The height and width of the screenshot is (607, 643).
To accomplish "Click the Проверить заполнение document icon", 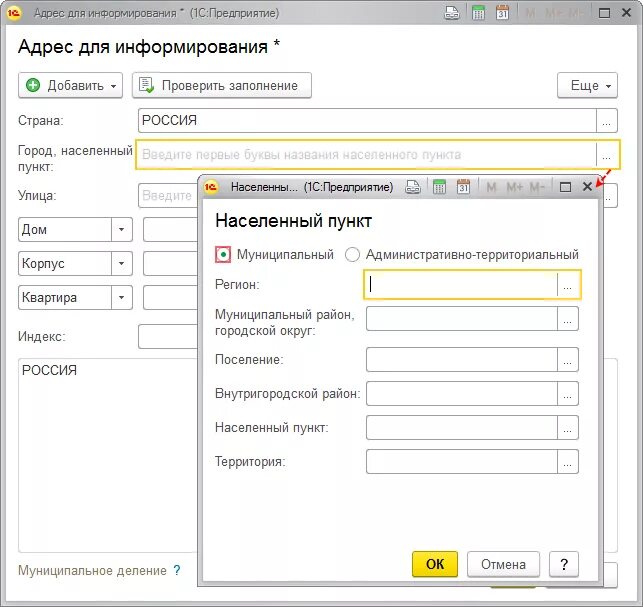I will point(146,85).
